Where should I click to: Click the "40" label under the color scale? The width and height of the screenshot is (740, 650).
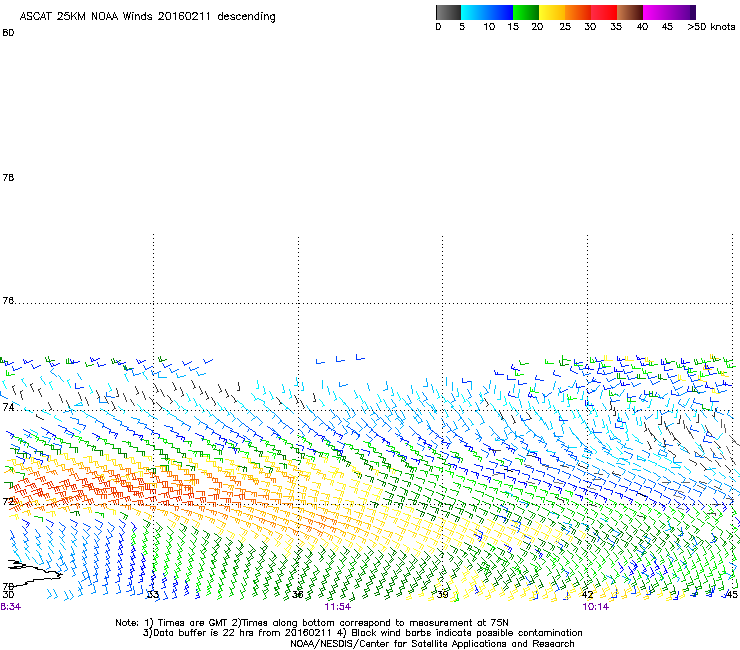tap(642, 27)
